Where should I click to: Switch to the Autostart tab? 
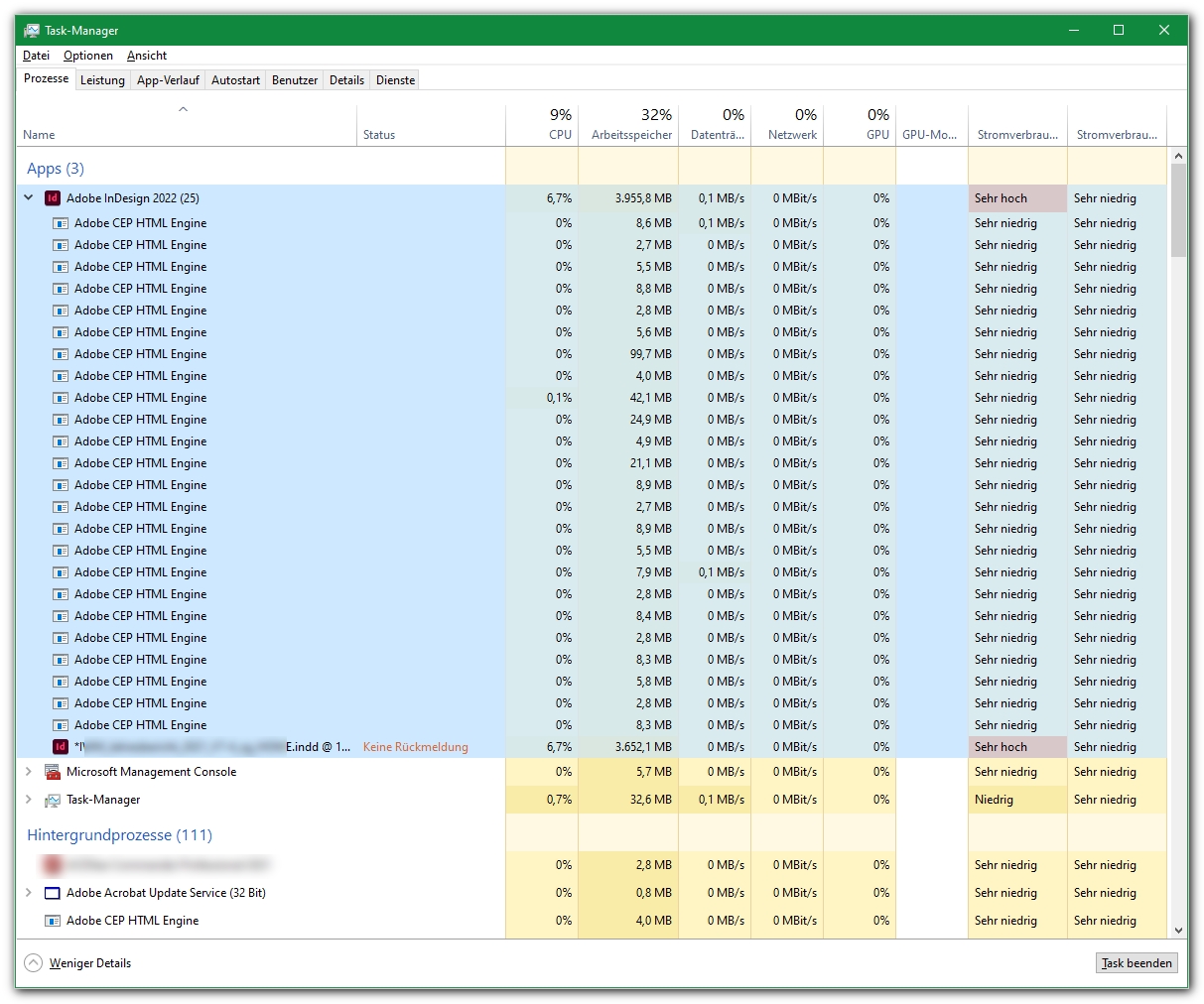click(235, 79)
